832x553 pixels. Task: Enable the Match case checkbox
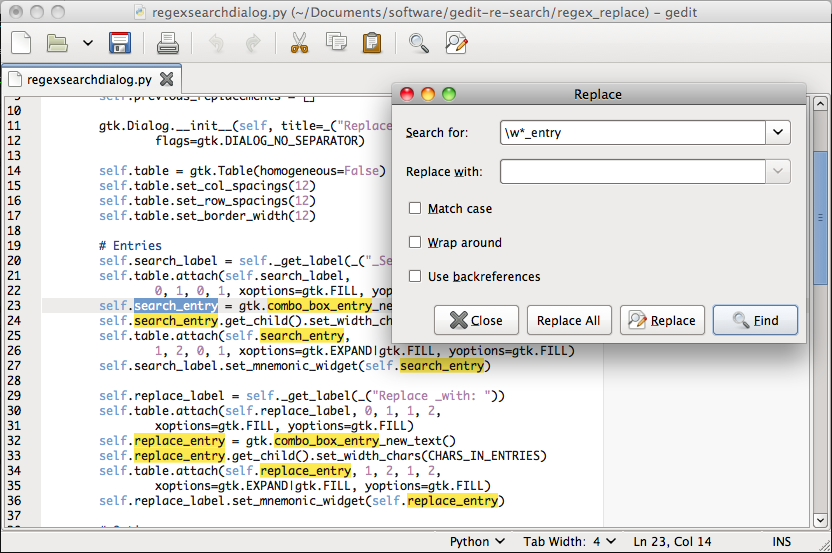(415, 209)
